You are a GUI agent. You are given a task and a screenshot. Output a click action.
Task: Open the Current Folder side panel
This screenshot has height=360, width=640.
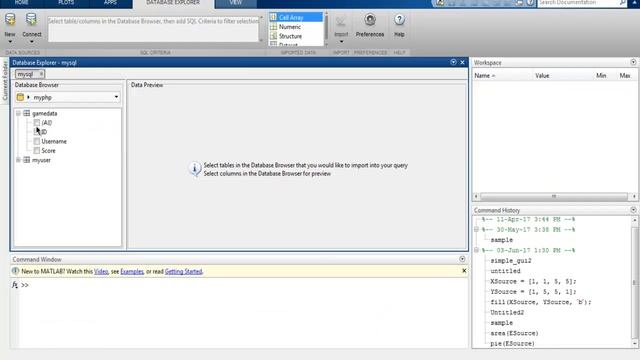[5, 80]
